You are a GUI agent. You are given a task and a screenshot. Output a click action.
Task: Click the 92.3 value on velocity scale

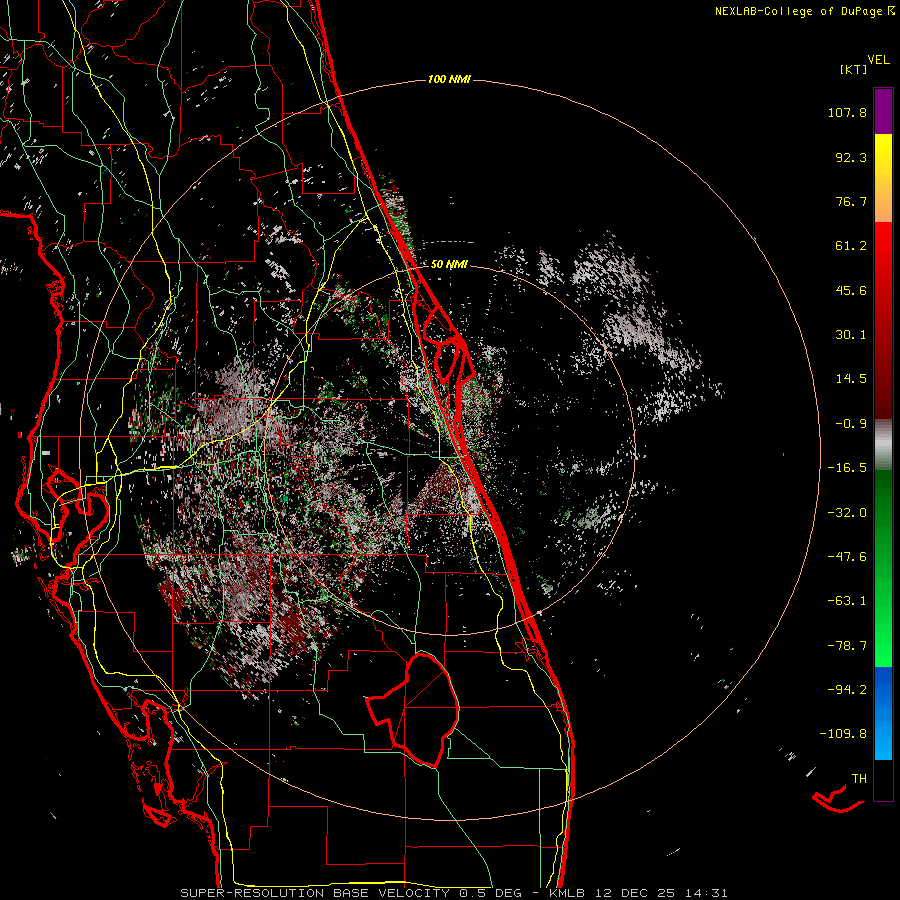pos(851,157)
